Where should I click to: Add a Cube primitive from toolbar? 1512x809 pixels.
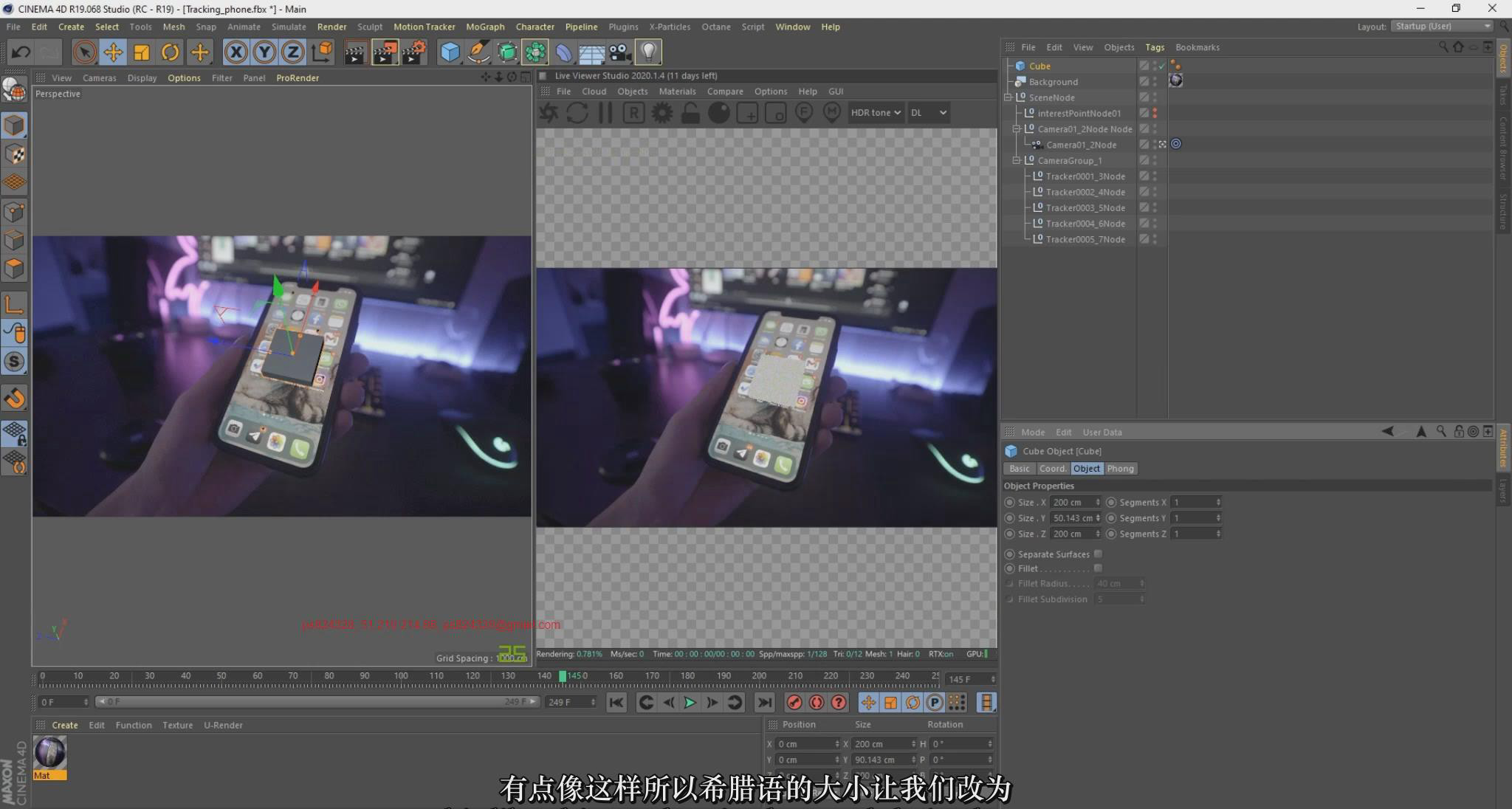pos(450,52)
